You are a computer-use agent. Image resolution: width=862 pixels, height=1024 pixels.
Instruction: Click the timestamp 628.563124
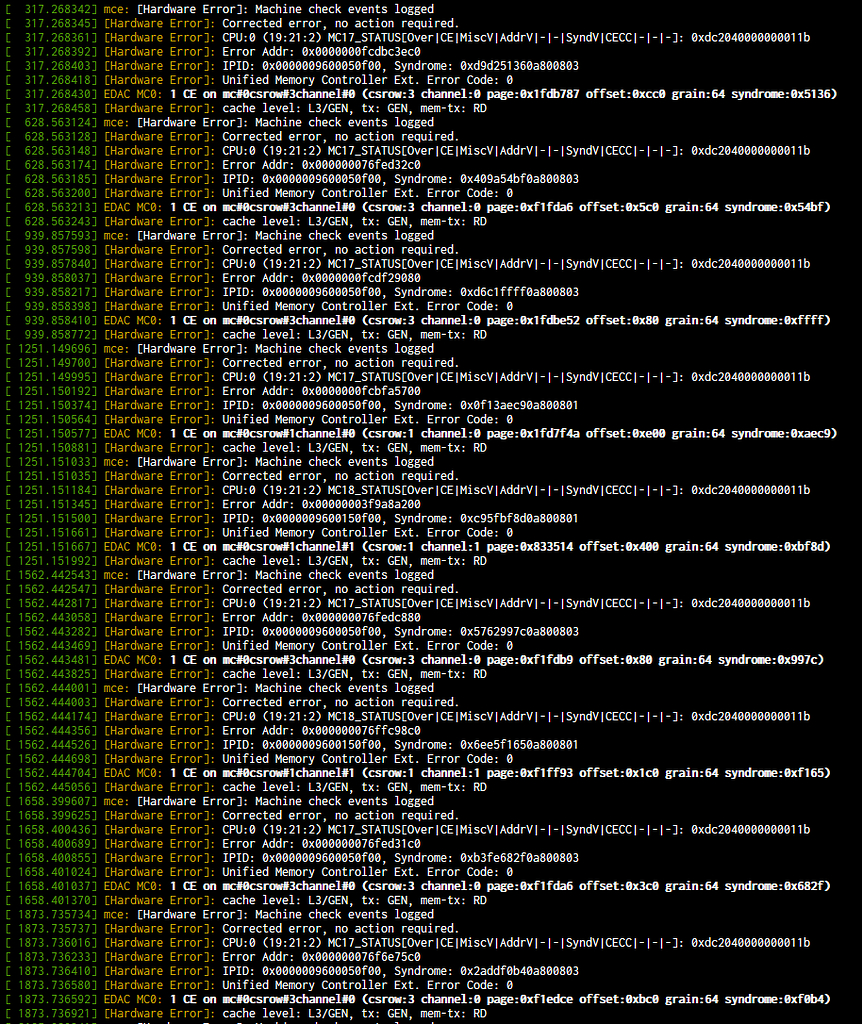(x=57, y=122)
